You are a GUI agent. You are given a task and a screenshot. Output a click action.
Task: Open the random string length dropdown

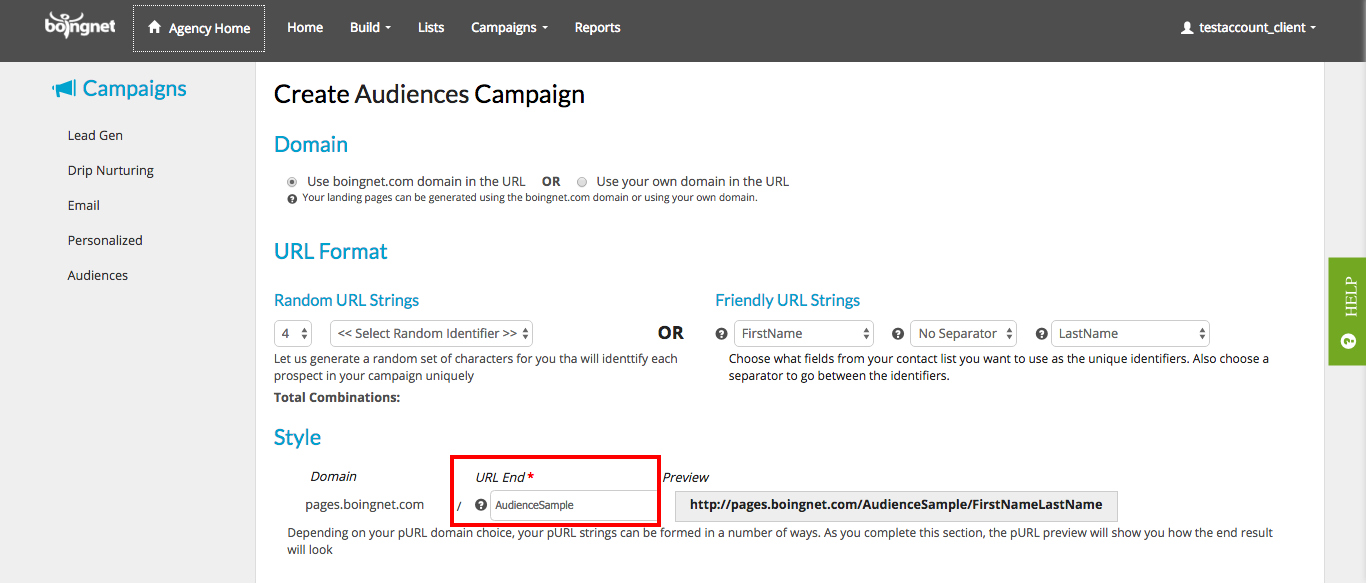click(x=293, y=333)
